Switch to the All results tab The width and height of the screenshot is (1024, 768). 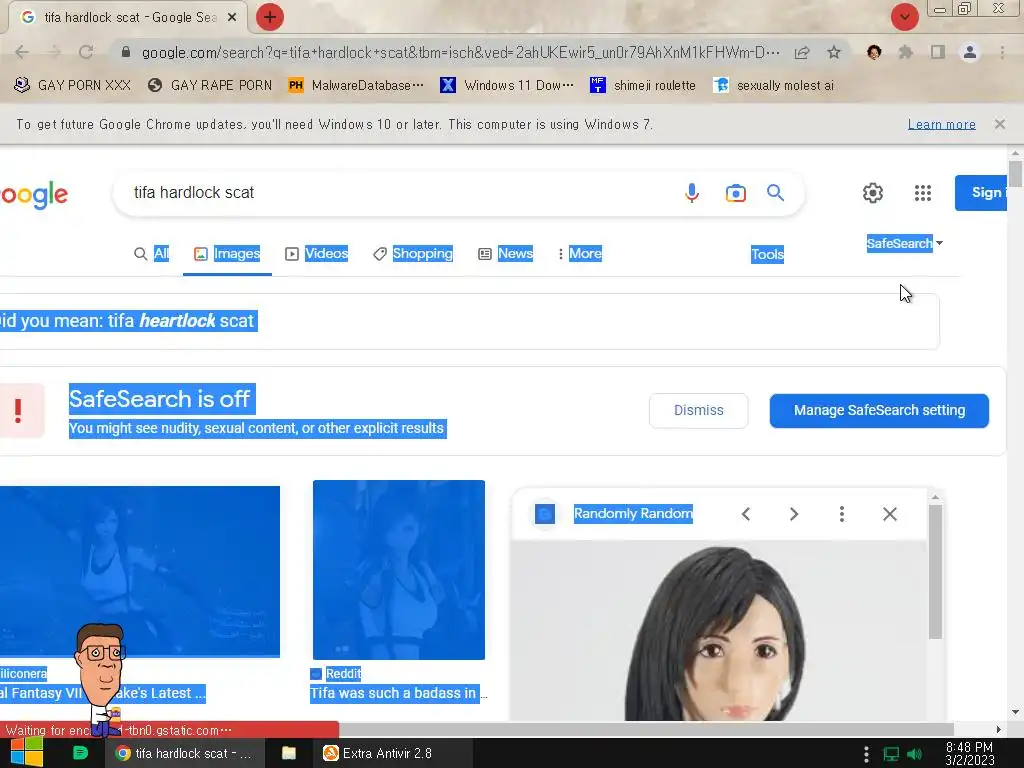pos(152,253)
